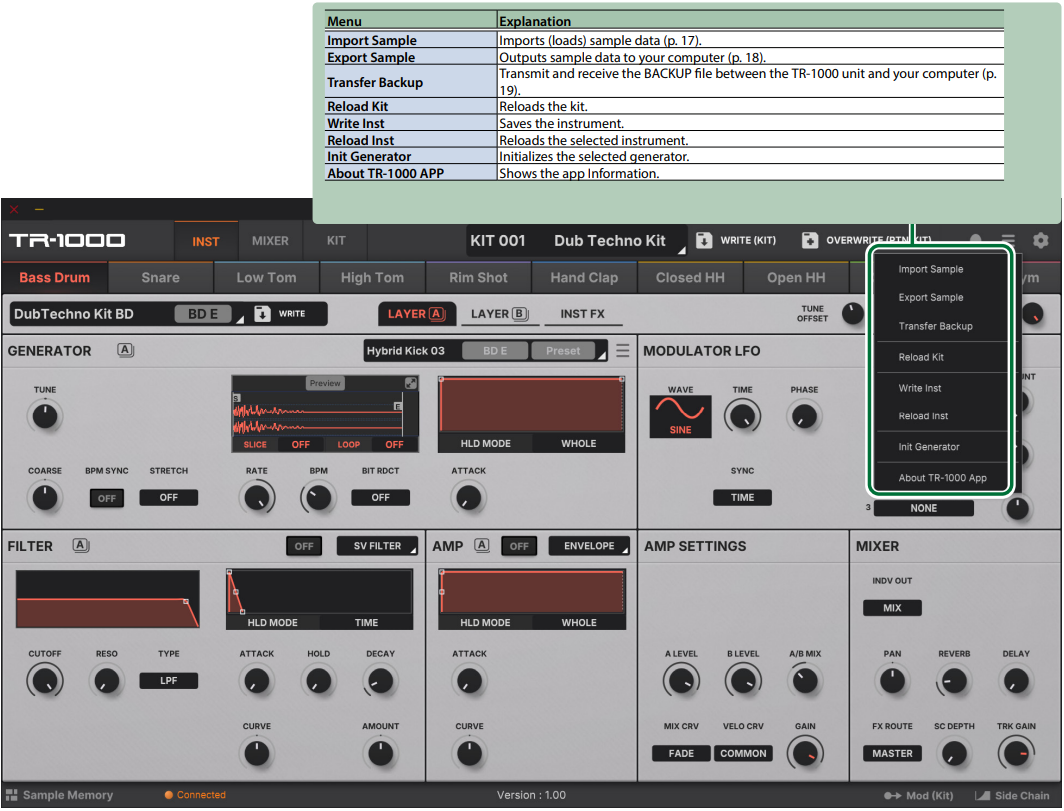The width and height of the screenshot is (1064, 811).
Task: Click the generator TUNE knob
Action: (45, 416)
